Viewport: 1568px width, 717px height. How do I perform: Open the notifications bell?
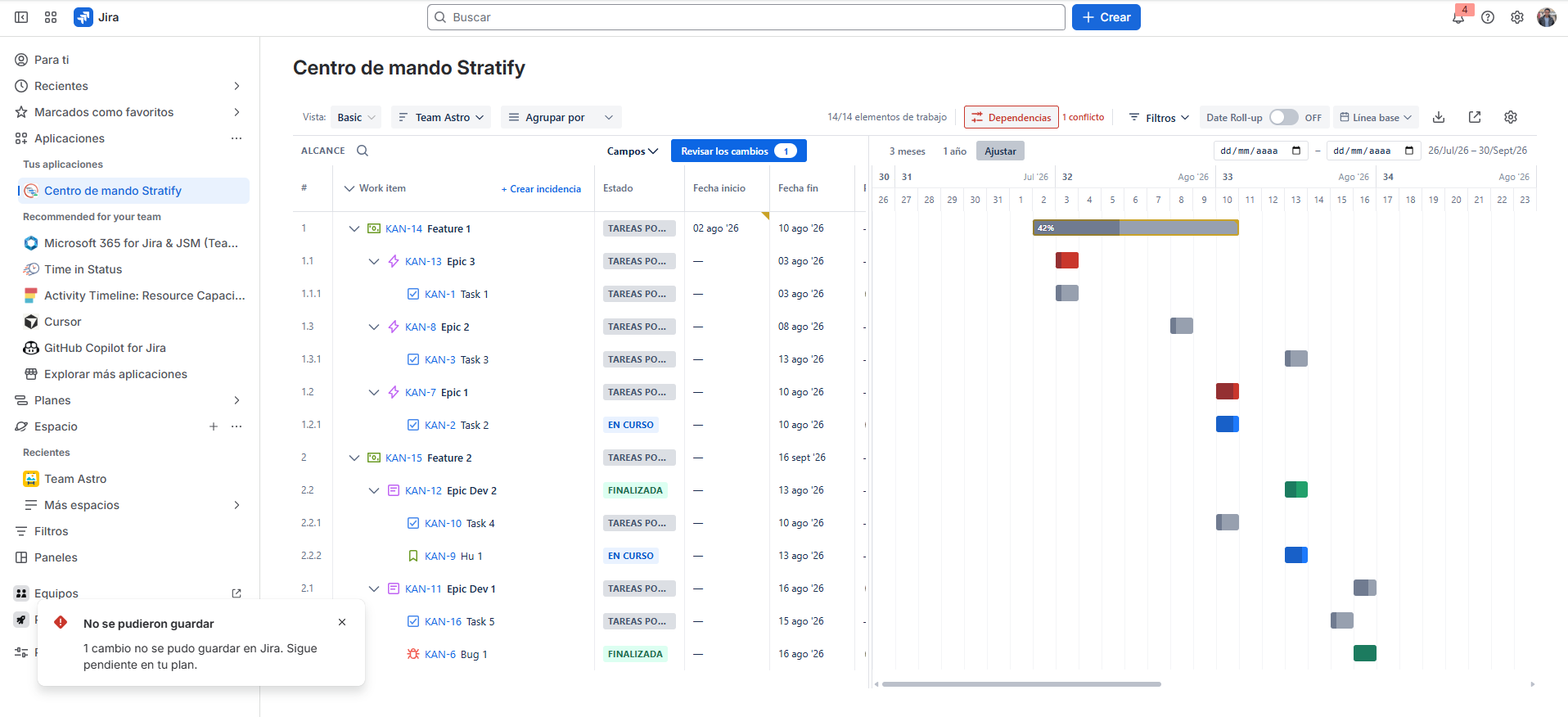pos(1458,17)
